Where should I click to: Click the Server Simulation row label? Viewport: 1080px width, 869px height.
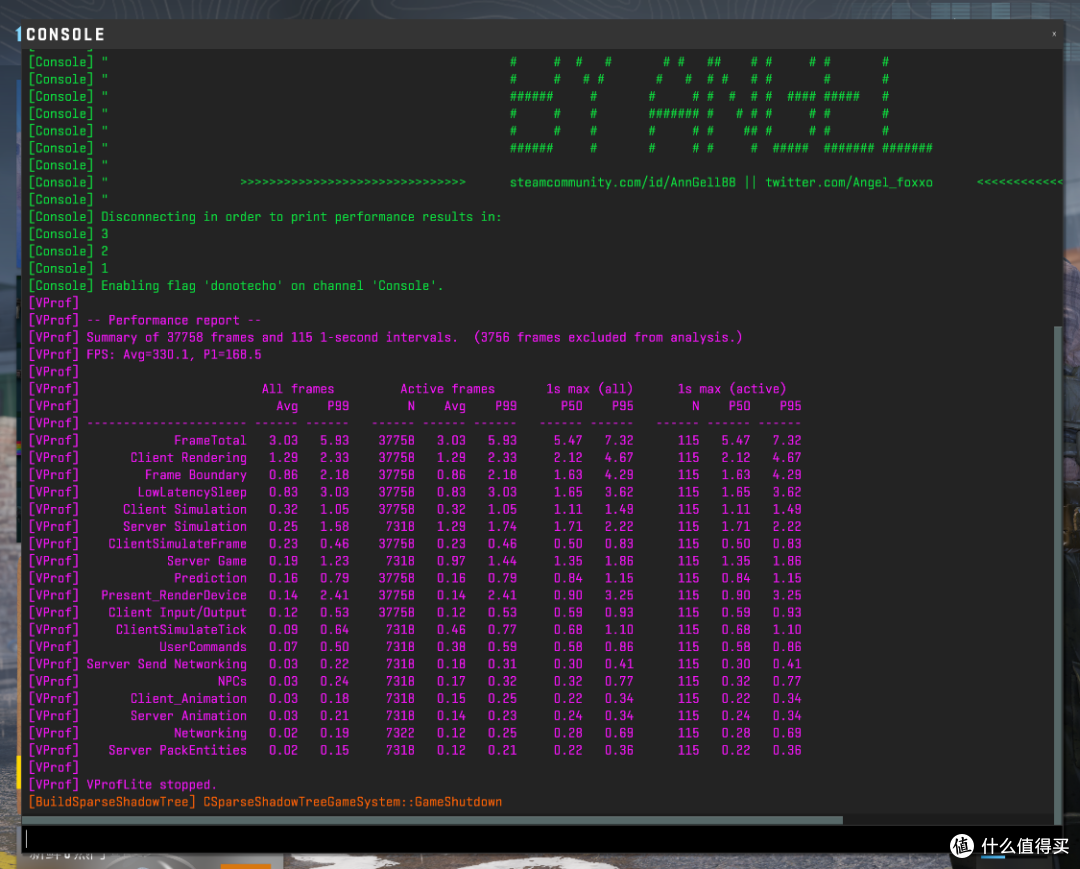coord(185,527)
